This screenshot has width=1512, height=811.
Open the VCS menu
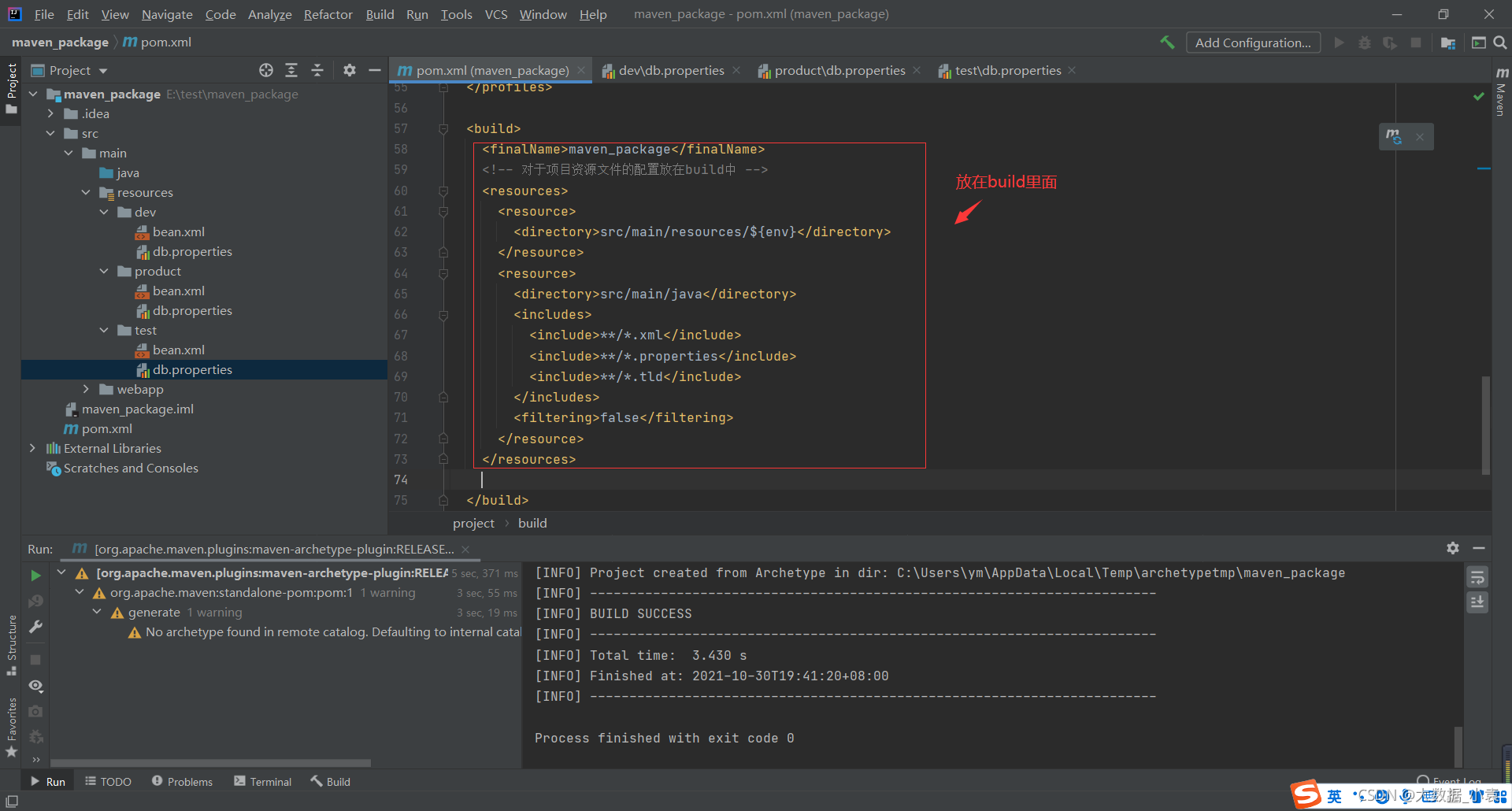point(496,14)
